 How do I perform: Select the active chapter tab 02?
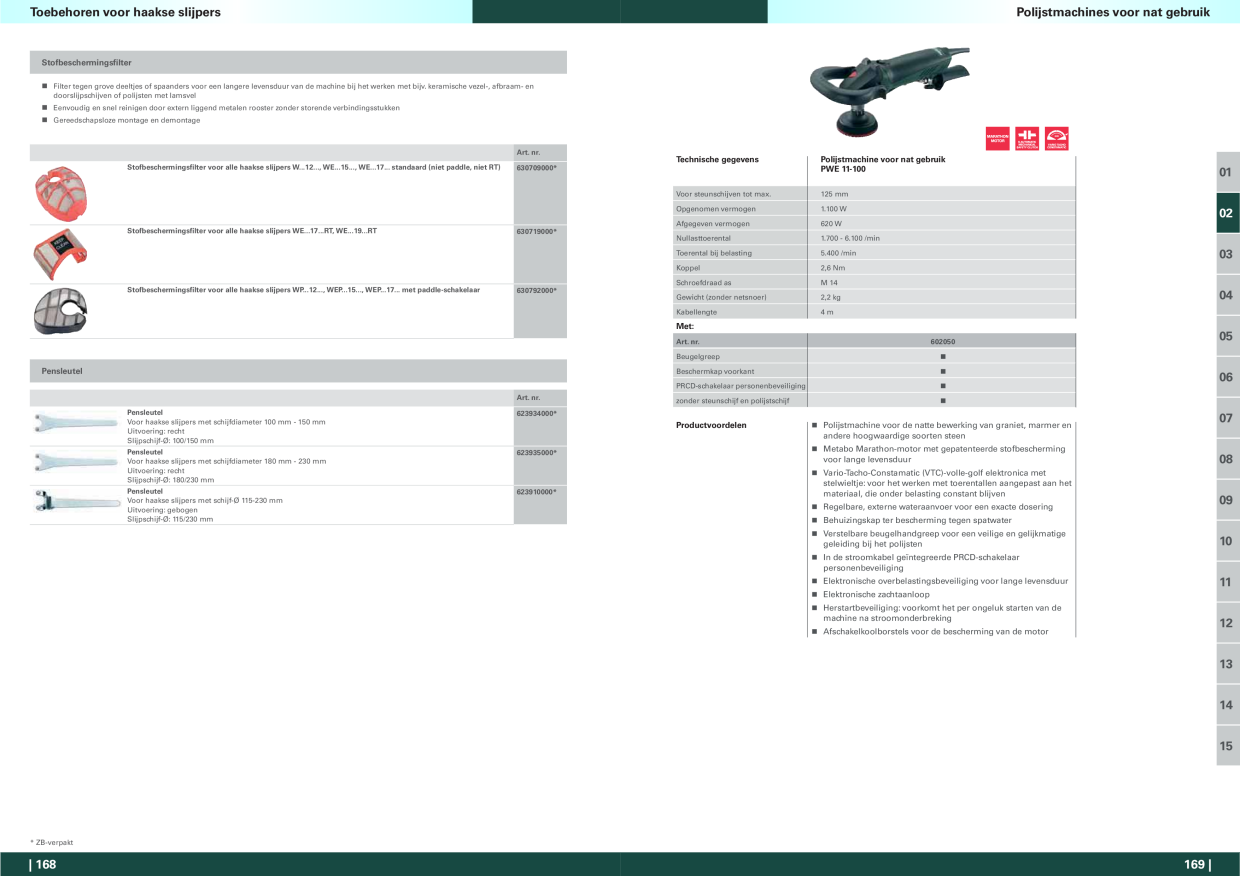[1227, 213]
